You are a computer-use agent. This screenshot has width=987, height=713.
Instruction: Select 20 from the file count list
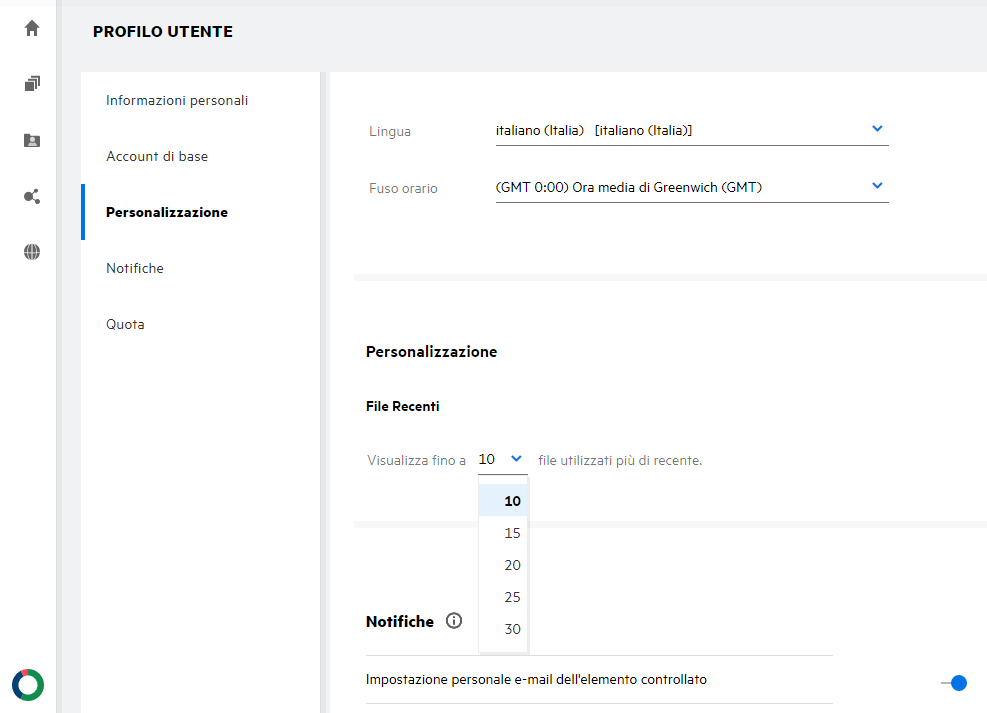[x=512, y=565]
